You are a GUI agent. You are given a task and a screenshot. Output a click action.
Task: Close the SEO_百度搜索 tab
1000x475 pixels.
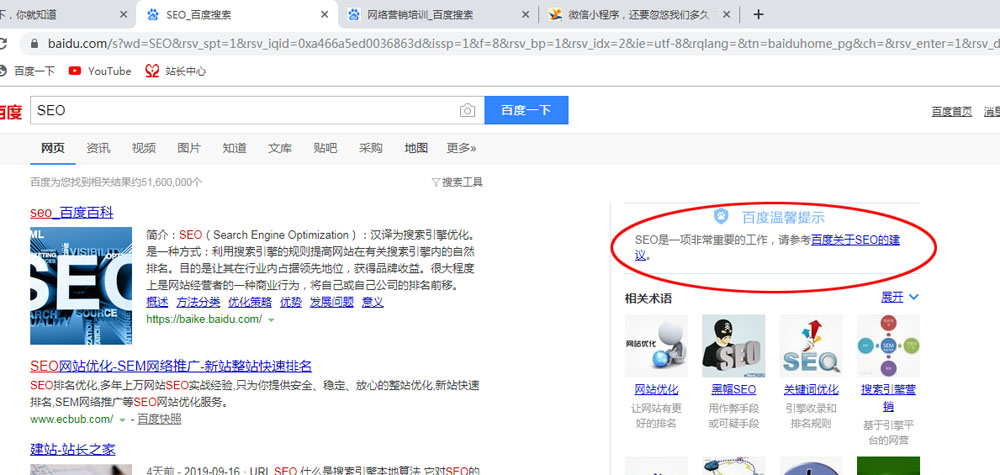pos(325,14)
